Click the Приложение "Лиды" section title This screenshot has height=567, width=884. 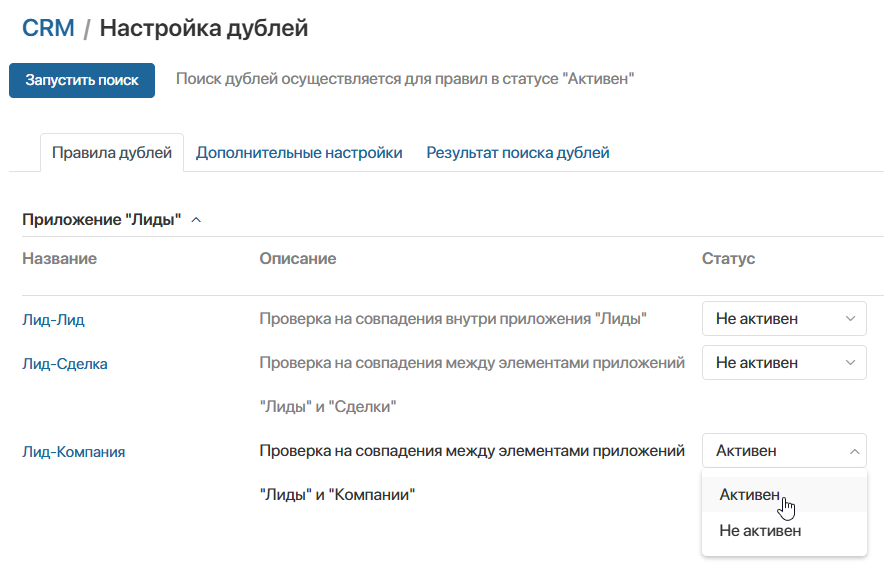(101, 219)
